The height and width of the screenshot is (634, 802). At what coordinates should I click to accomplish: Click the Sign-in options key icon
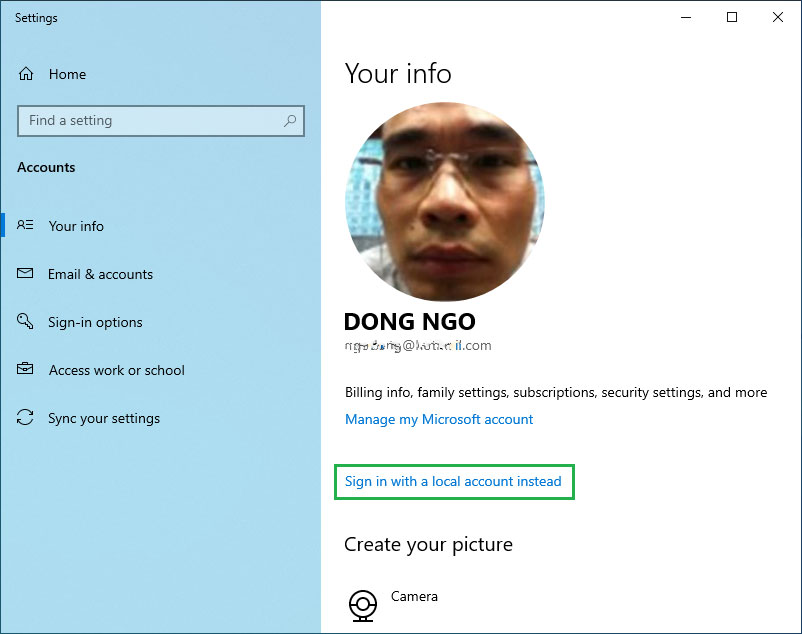click(26, 322)
